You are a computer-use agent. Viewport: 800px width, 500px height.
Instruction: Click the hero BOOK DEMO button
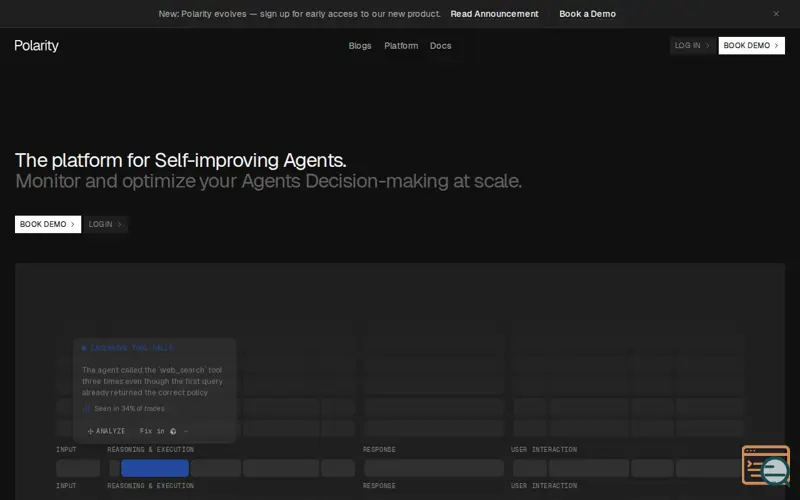pos(47,224)
